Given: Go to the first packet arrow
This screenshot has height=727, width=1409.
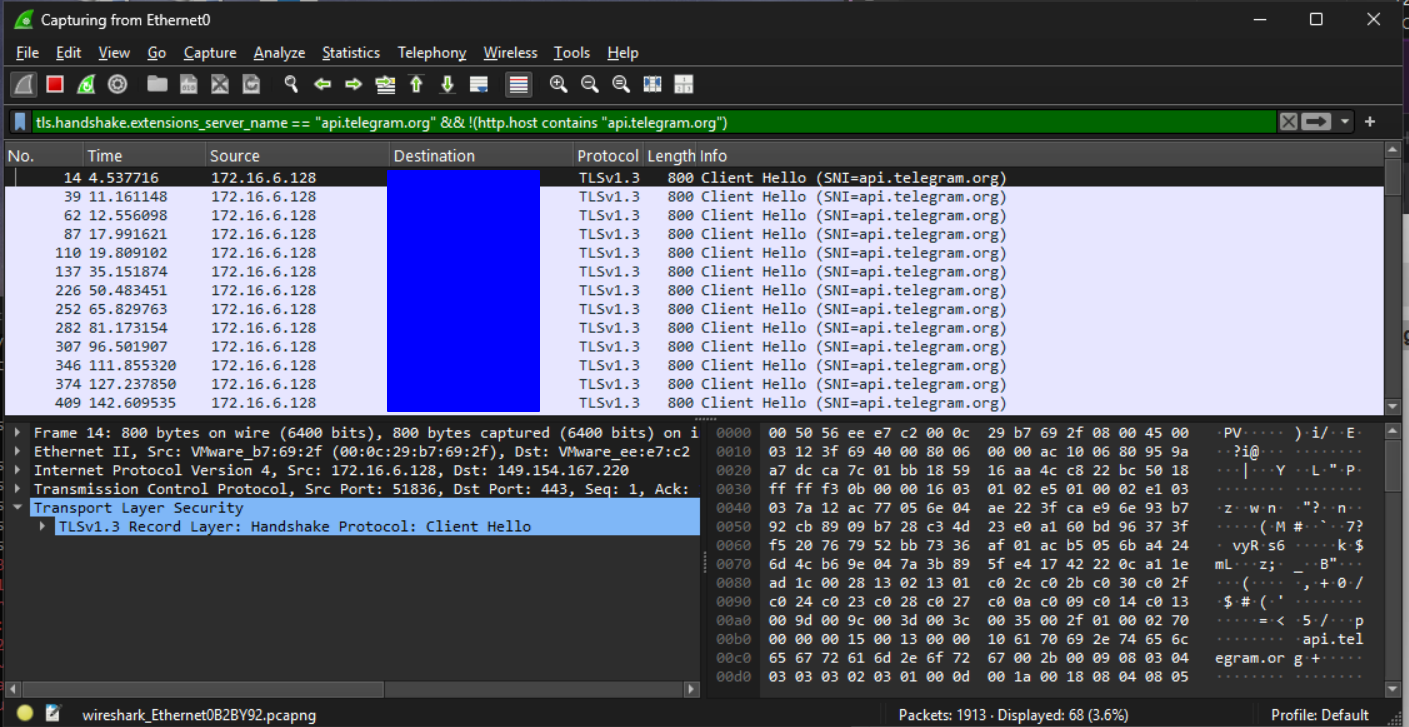Looking at the screenshot, I should pos(416,85).
